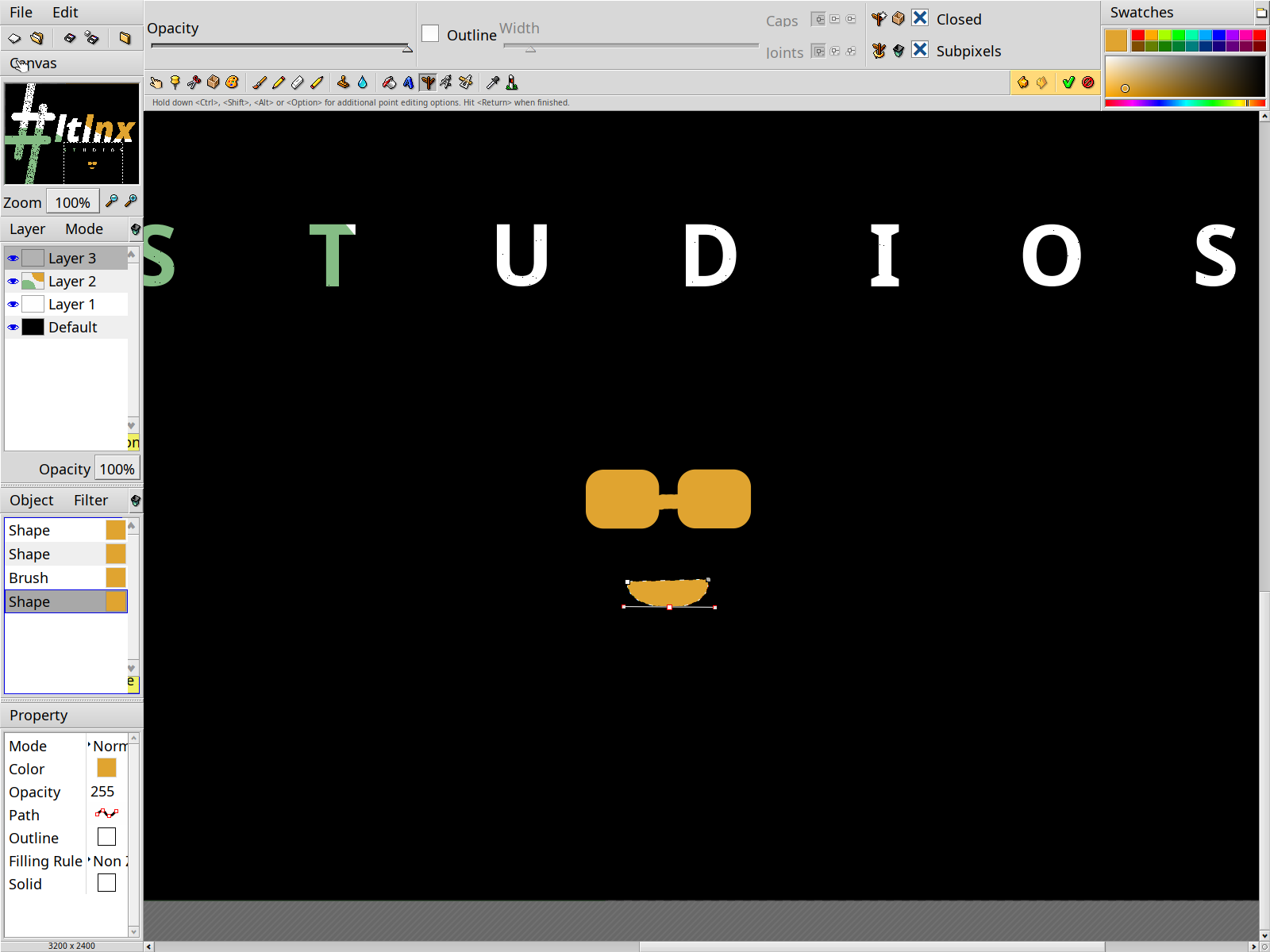Open the Canvas menu
Image resolution: width=1270 pixels, height=952 pixels.
click(x=33, y=63)
